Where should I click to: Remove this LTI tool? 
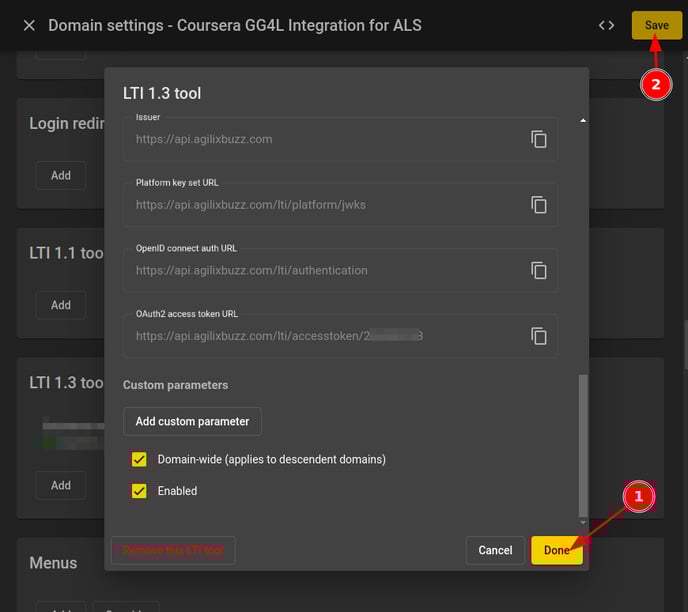point(173,550)
